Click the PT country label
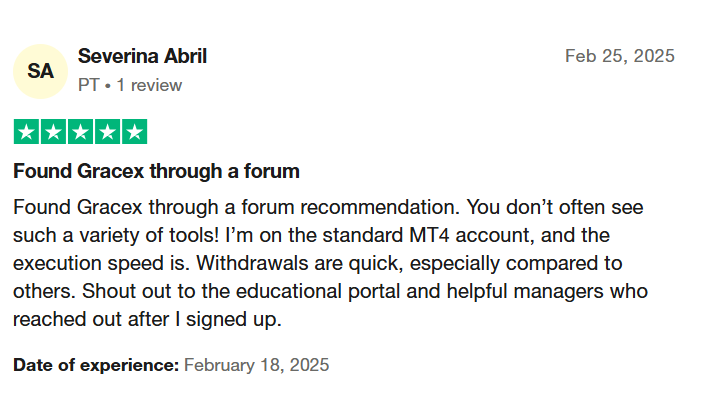 [88, 85]
